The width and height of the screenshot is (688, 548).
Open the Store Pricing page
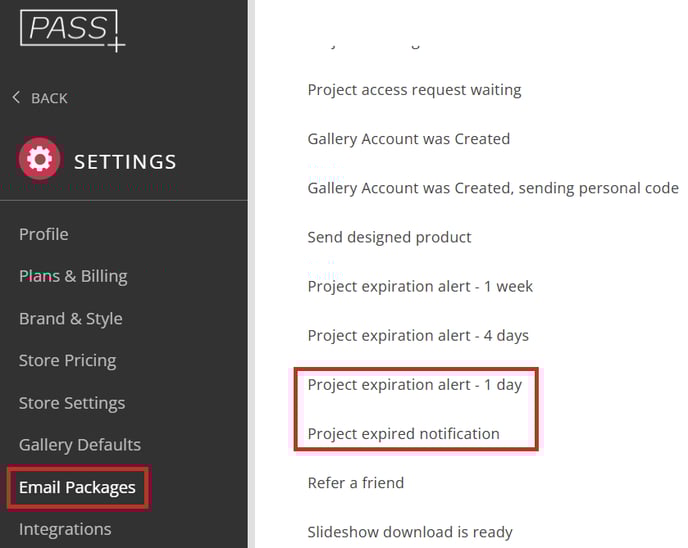pyautogui.click(x=68, y=361)
